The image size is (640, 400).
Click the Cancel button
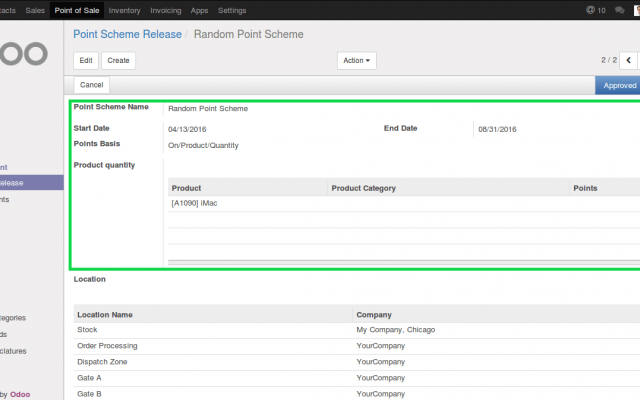[91, 86]
